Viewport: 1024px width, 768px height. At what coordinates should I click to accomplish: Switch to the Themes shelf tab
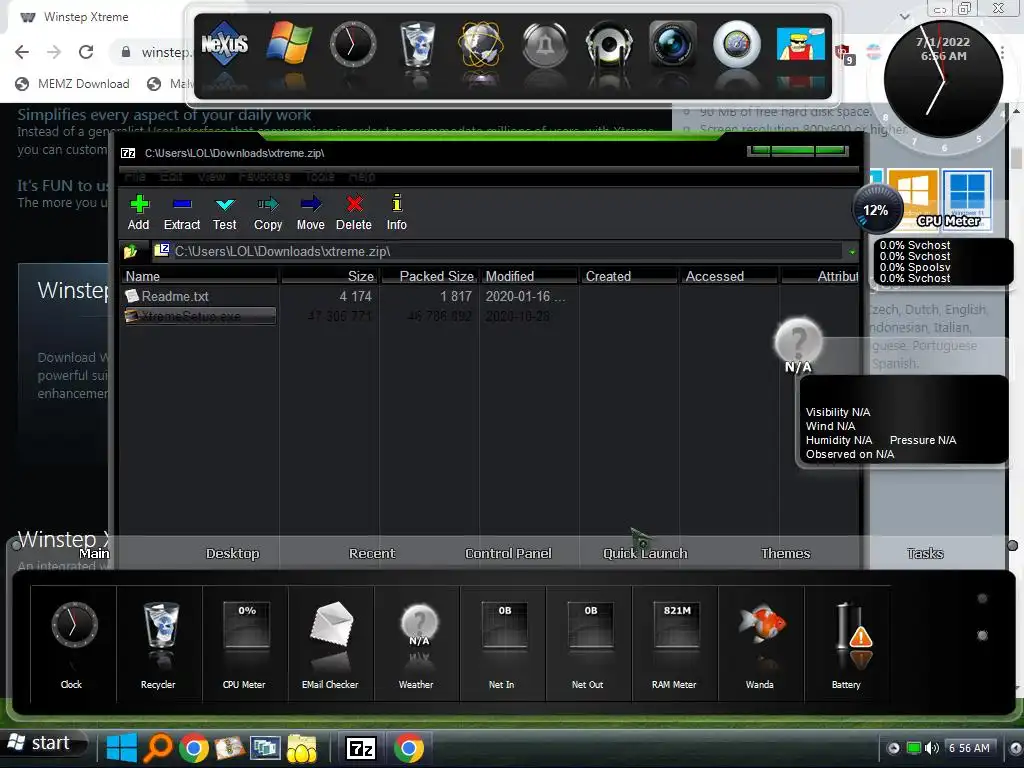tap(786, 553)
